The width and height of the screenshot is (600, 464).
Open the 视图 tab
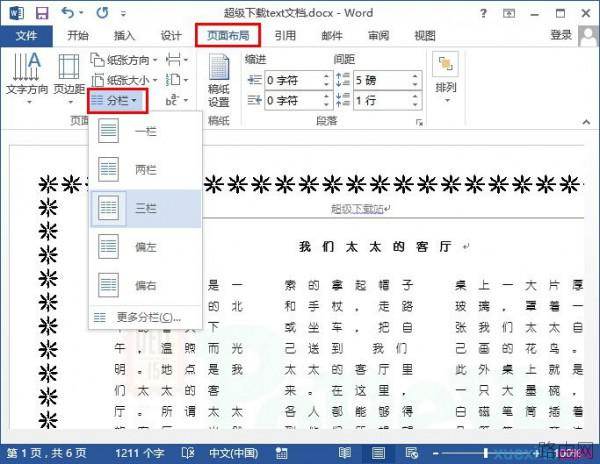click(x=425, y=36)
